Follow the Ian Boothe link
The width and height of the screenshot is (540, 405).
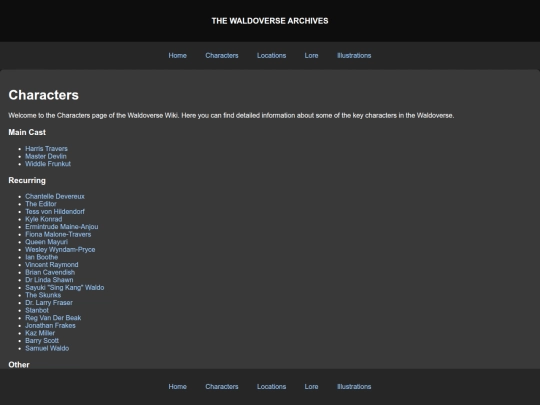coord(42,257)
